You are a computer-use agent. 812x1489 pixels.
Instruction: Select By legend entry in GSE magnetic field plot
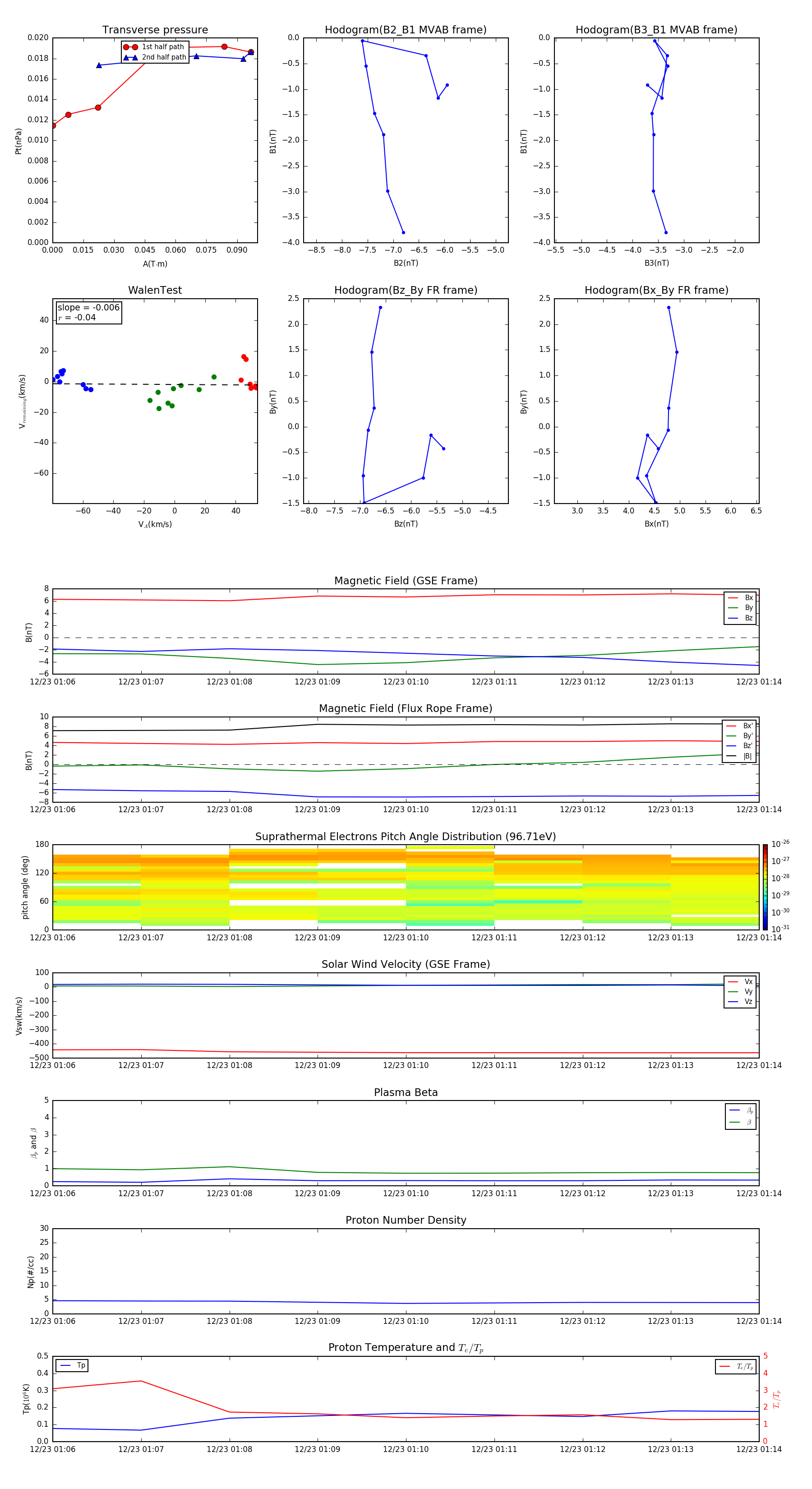(x=740, y=608)
